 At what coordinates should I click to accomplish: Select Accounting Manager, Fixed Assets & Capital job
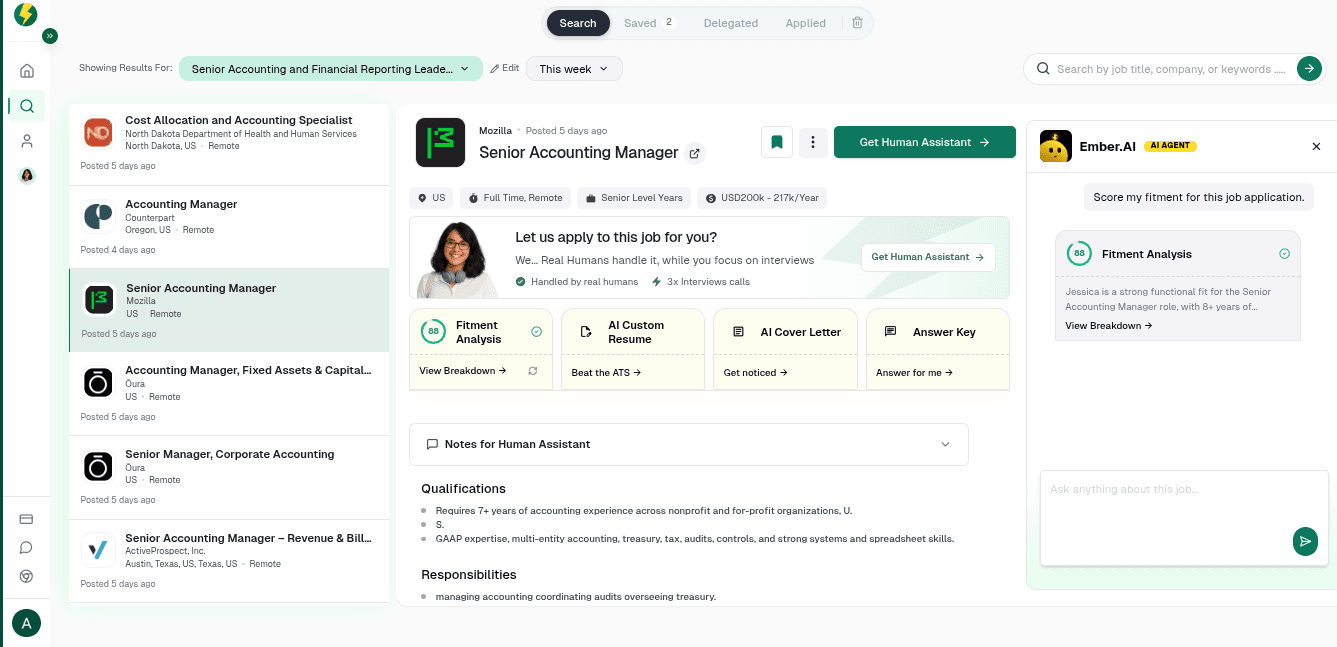[x=229, y=394]
